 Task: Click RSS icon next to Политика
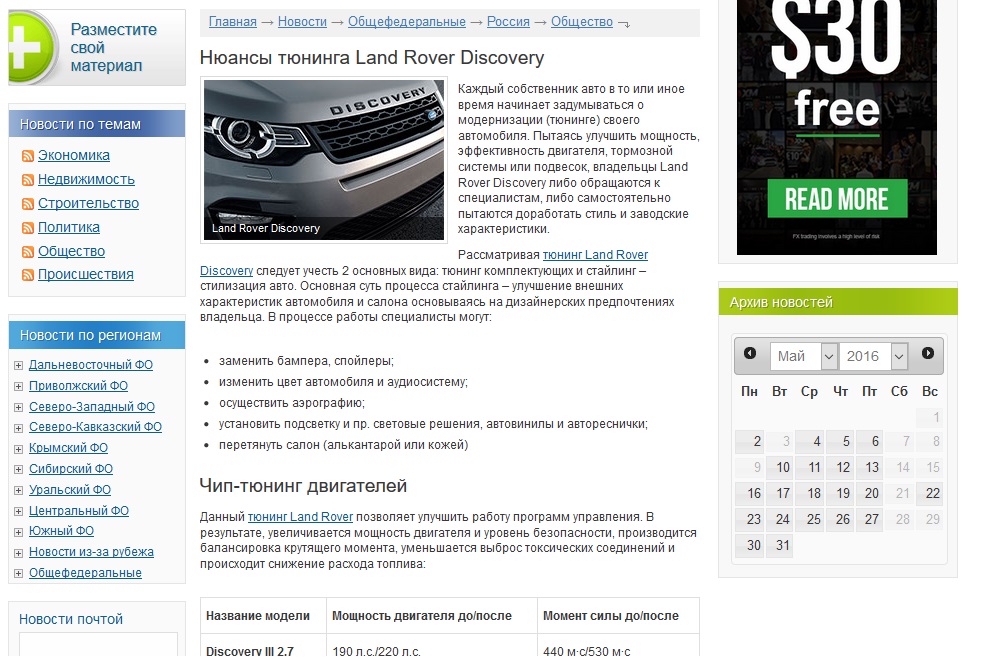(28, 228)
